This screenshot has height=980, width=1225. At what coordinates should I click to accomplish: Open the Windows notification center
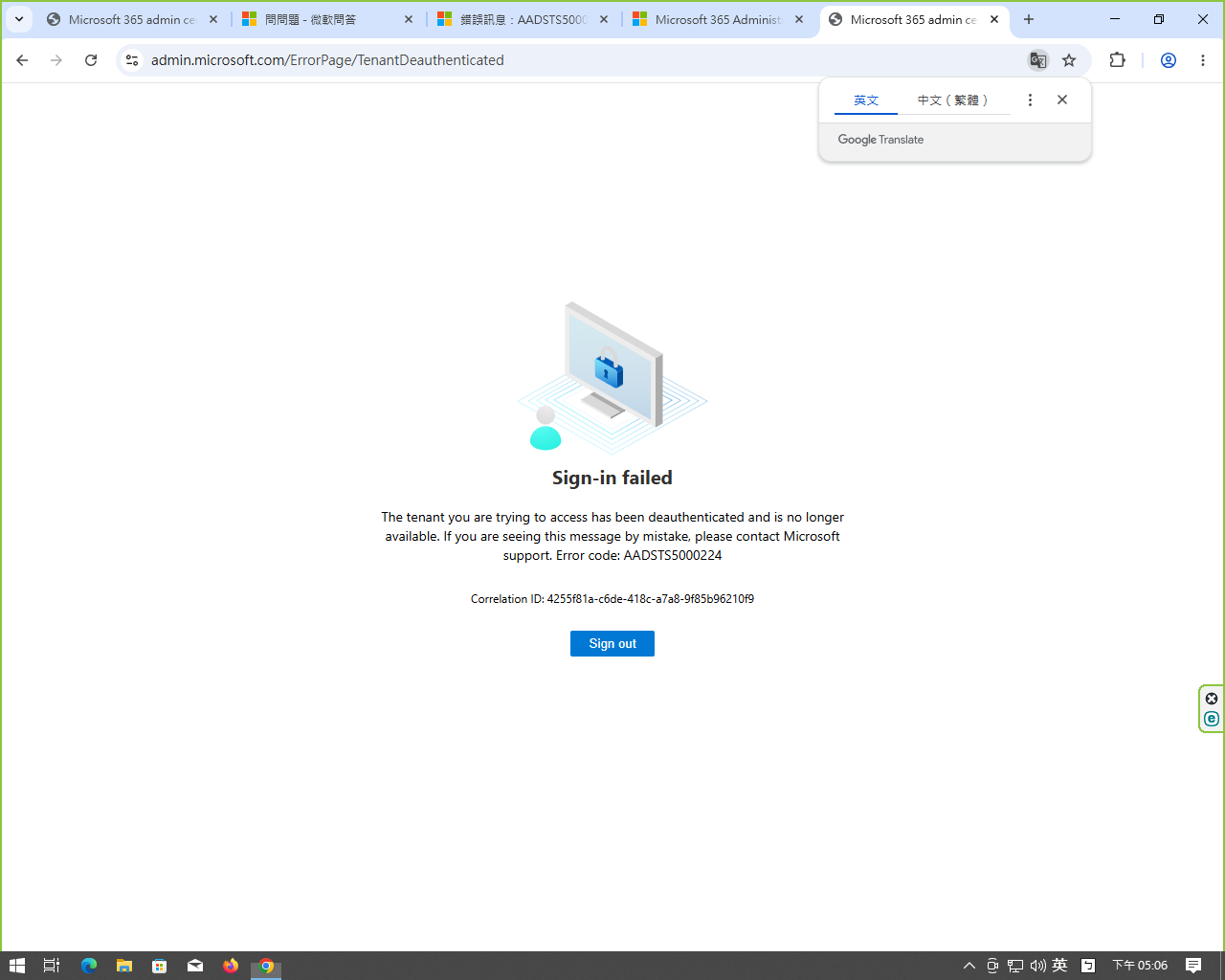pos(1193,966)
